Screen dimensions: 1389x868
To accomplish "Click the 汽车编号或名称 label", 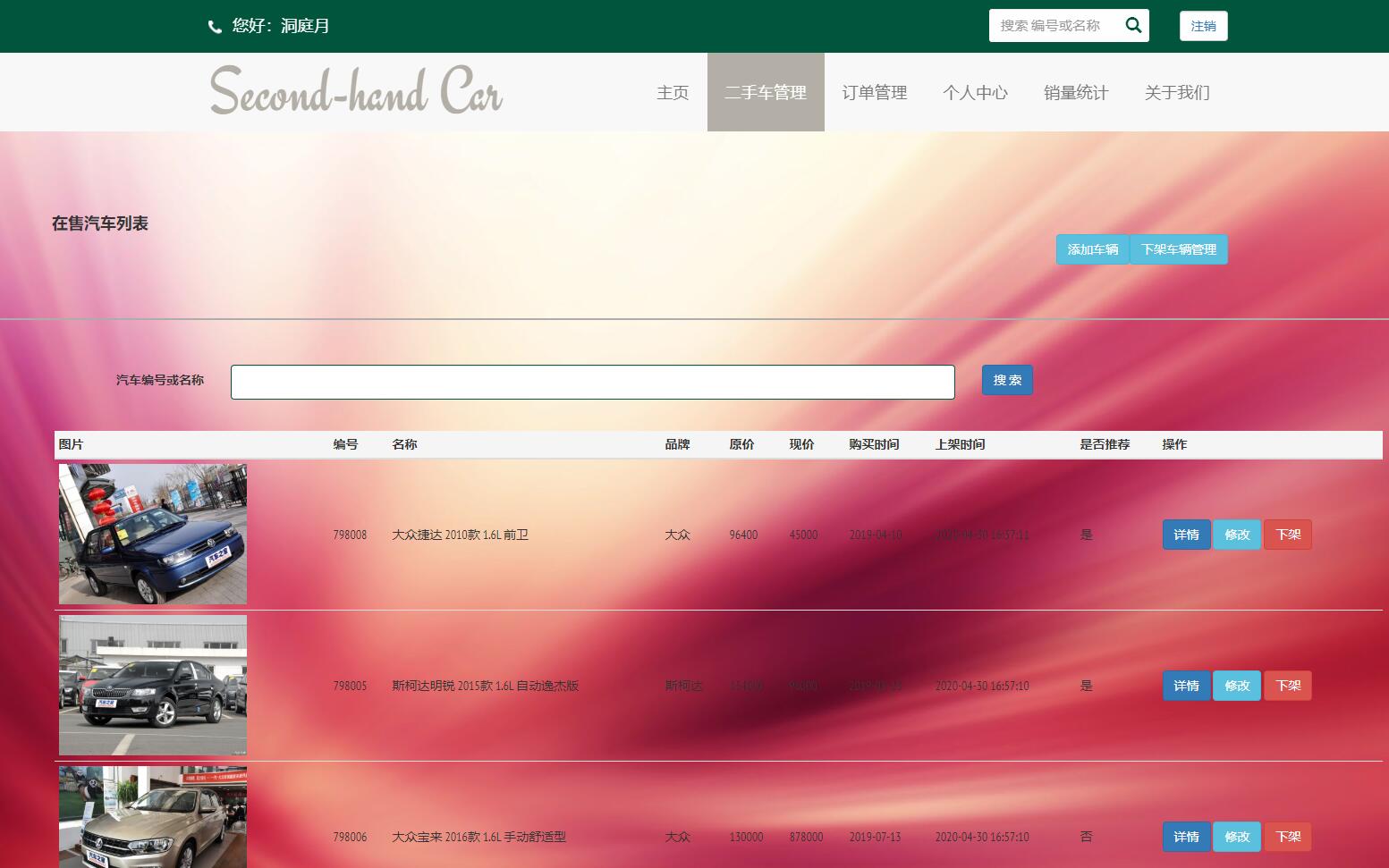I will 160,380.
